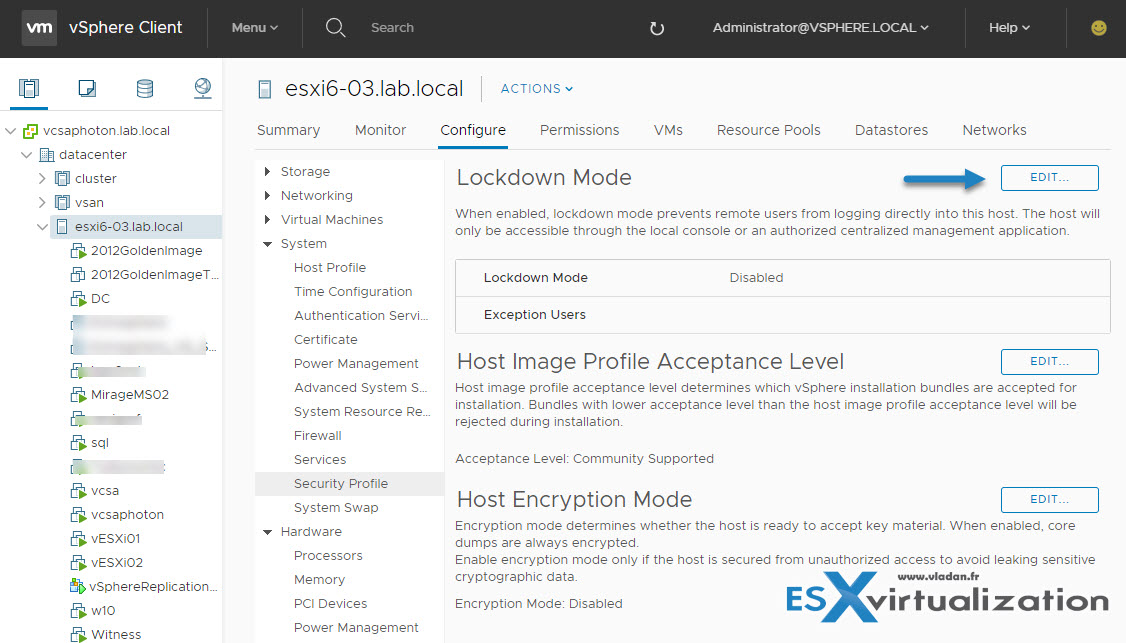Edit the Lockdown Mode settings

(1049, 177)
